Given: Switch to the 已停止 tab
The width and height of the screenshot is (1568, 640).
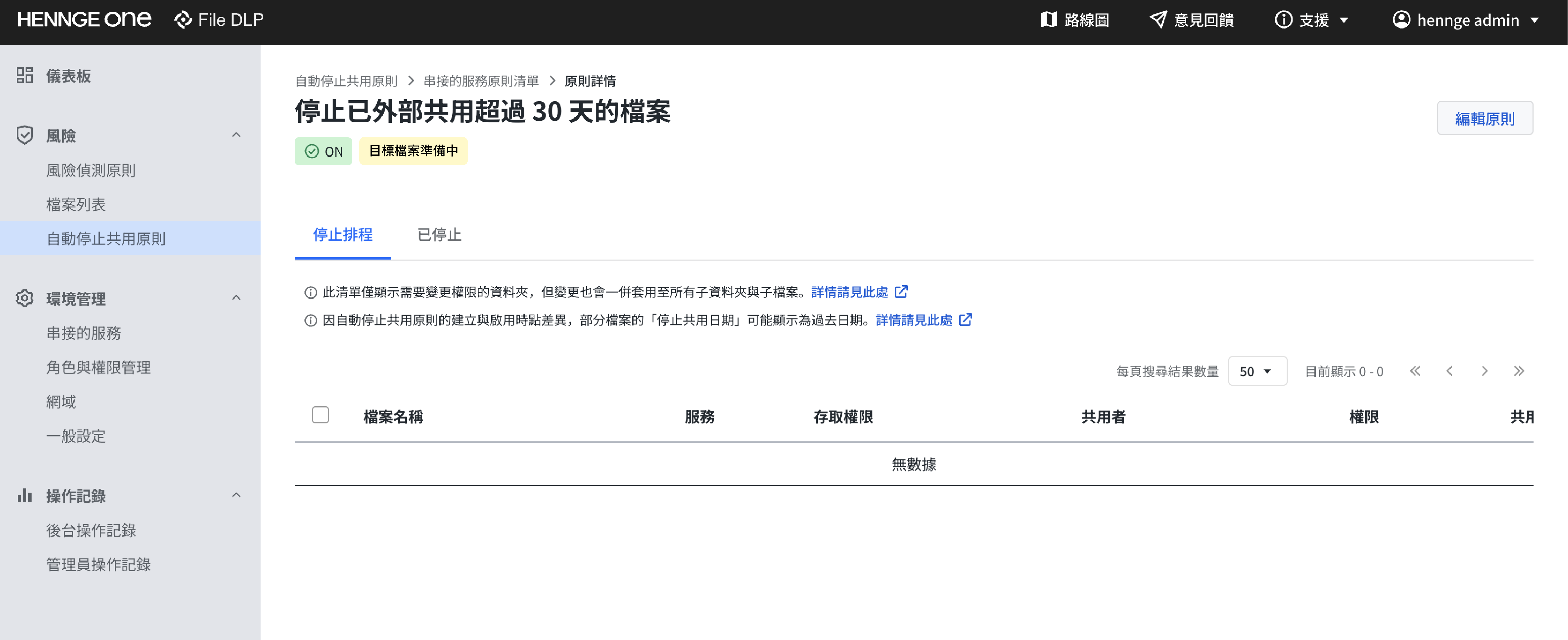Looking at the screenshot, I should pos(439,235).
